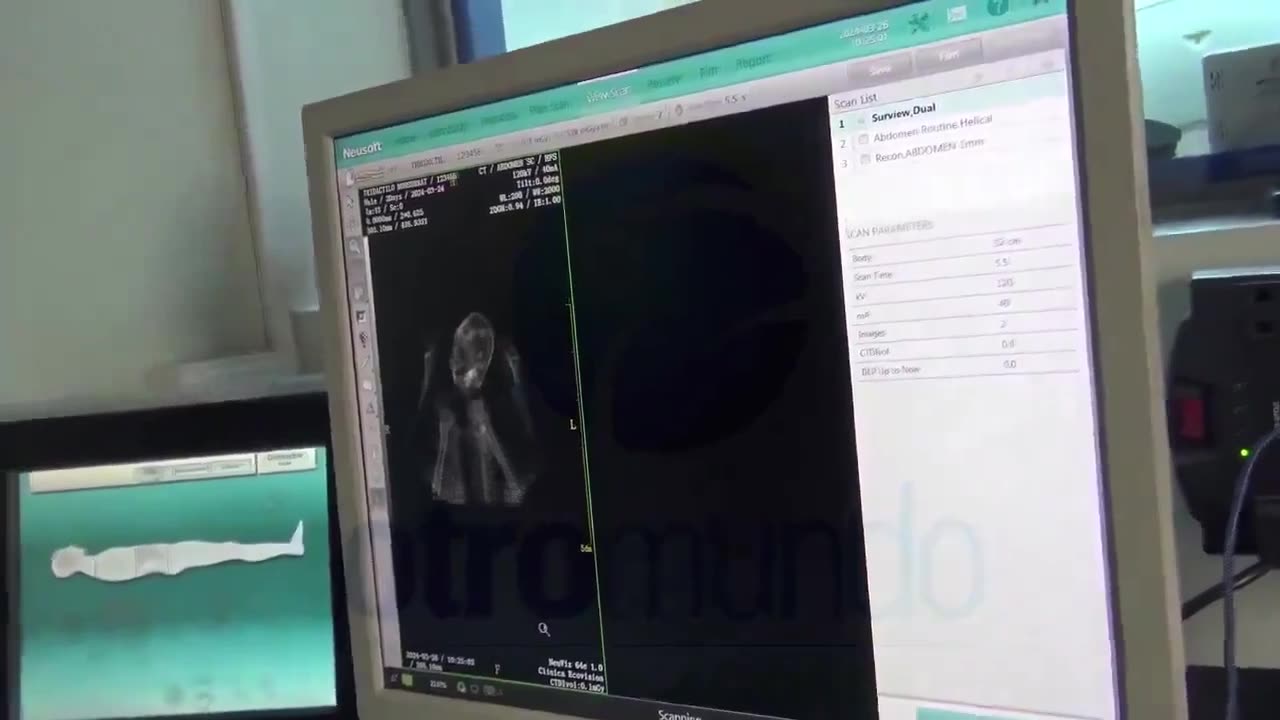Select the Abdomen Routine Helical scan row

click(x=932, y=128)
